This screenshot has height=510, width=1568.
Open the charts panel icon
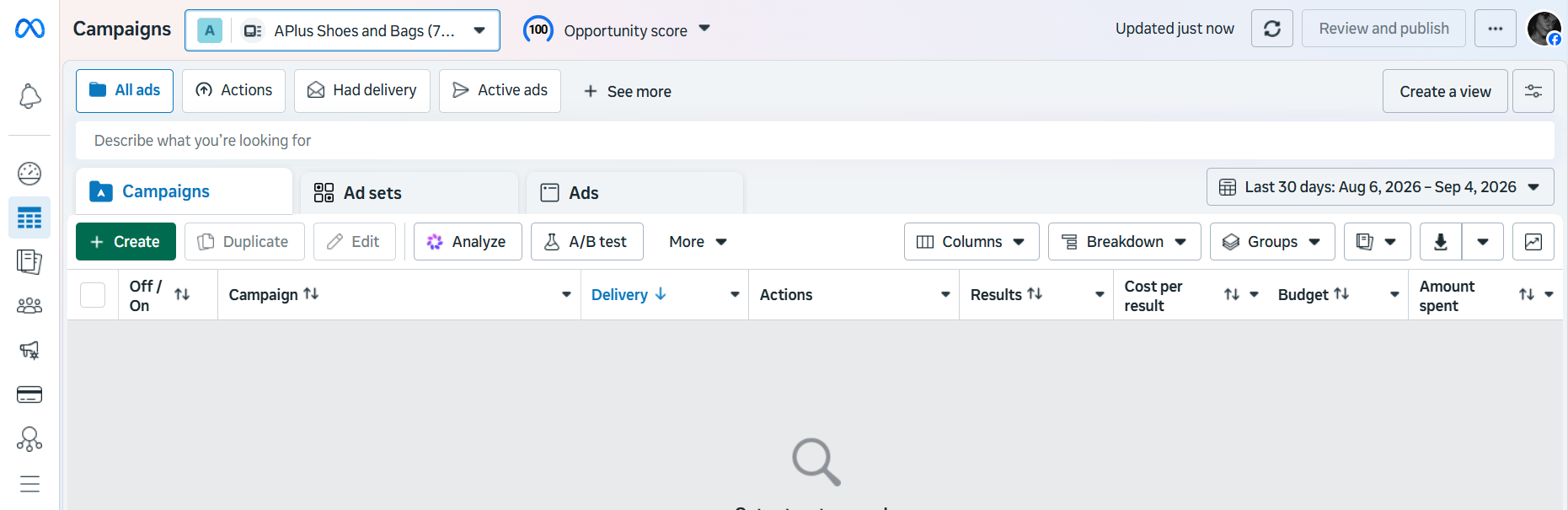[1533, 242]
